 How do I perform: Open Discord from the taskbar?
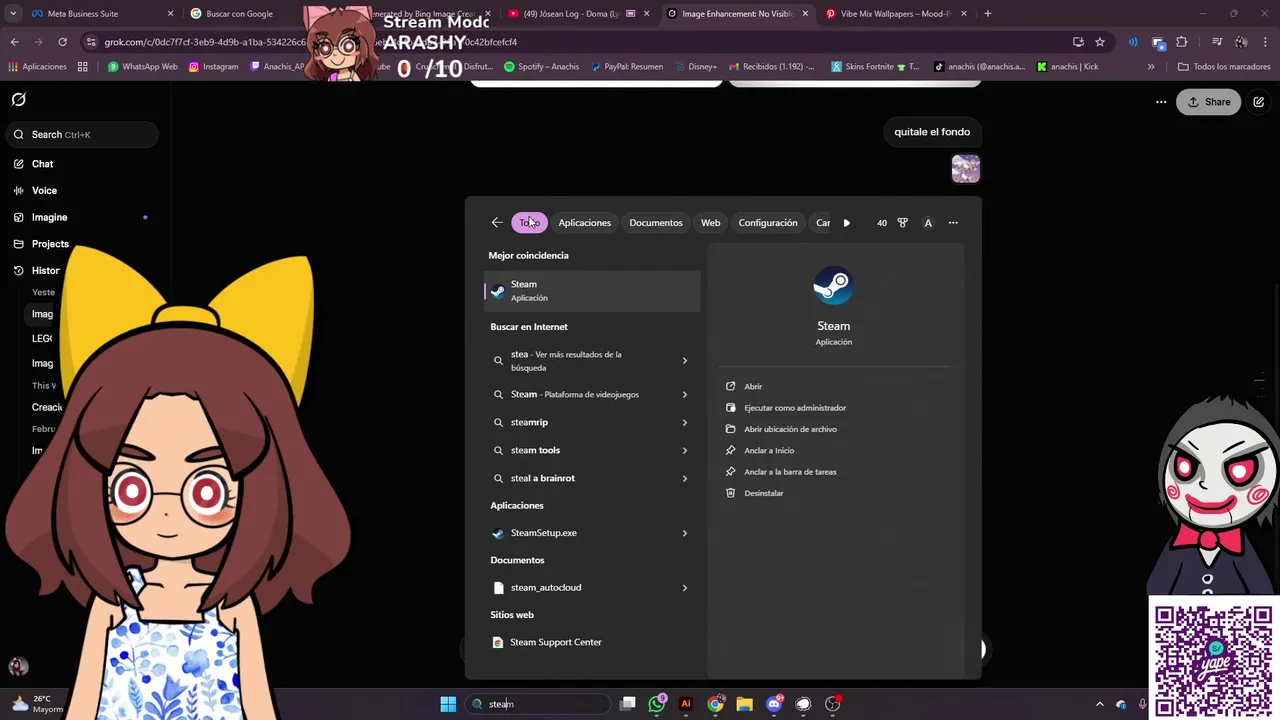(x=774, y=704)
